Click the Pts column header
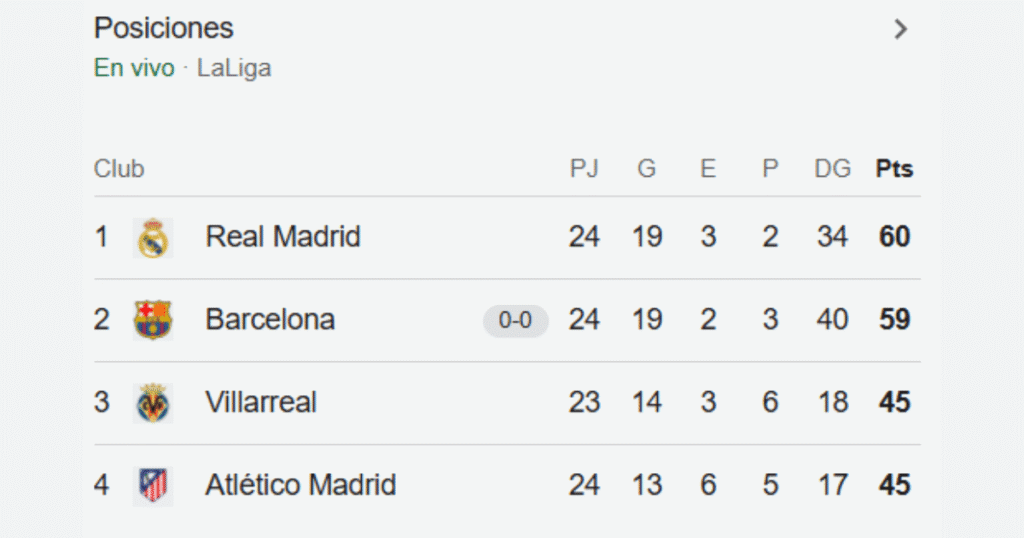This screenshot has width=1024, height=538. 894,169
